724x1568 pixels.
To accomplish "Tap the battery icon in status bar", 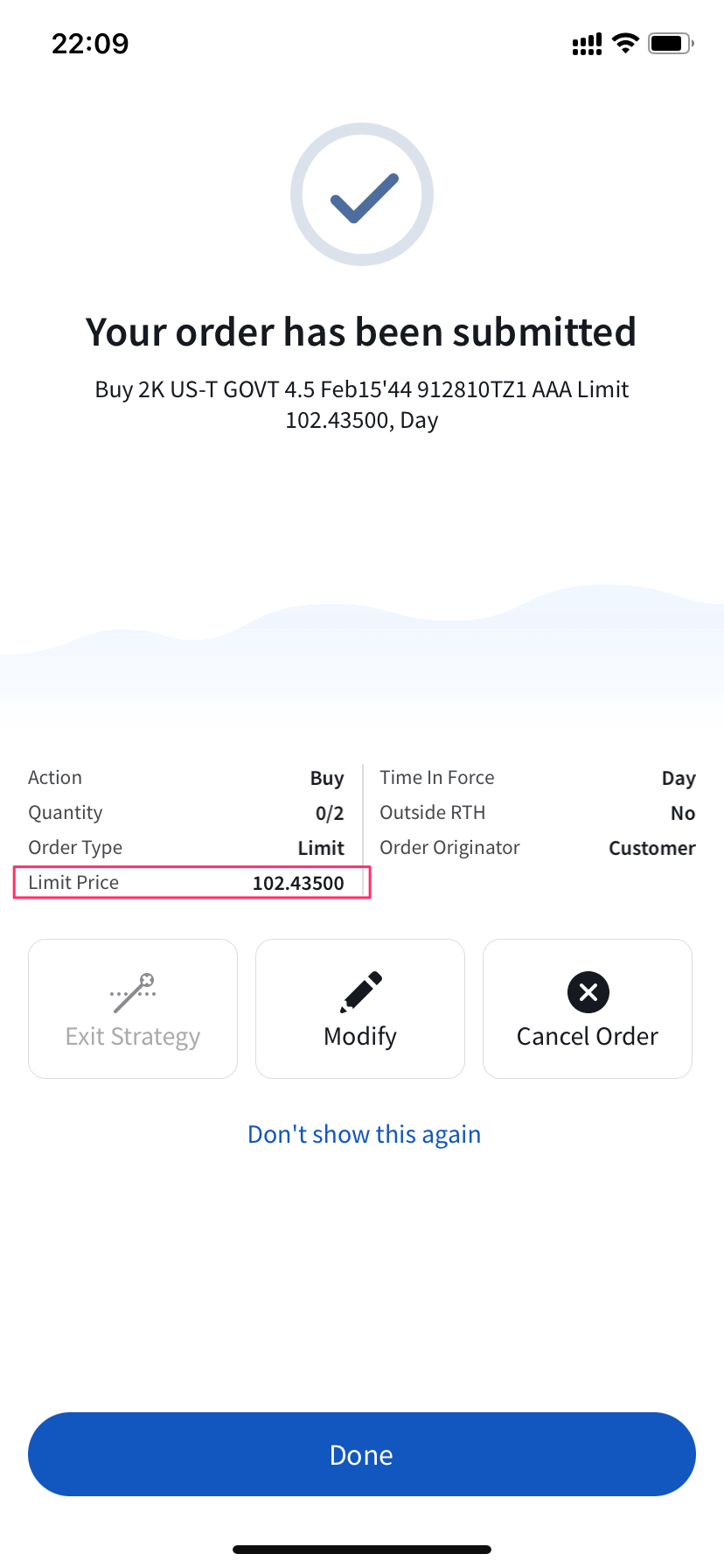I will tap(671, 43).
